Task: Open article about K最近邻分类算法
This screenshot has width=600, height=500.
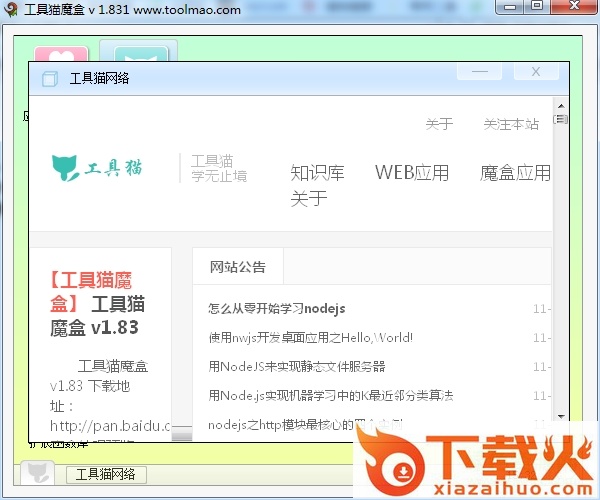Action: coord(331,395)
